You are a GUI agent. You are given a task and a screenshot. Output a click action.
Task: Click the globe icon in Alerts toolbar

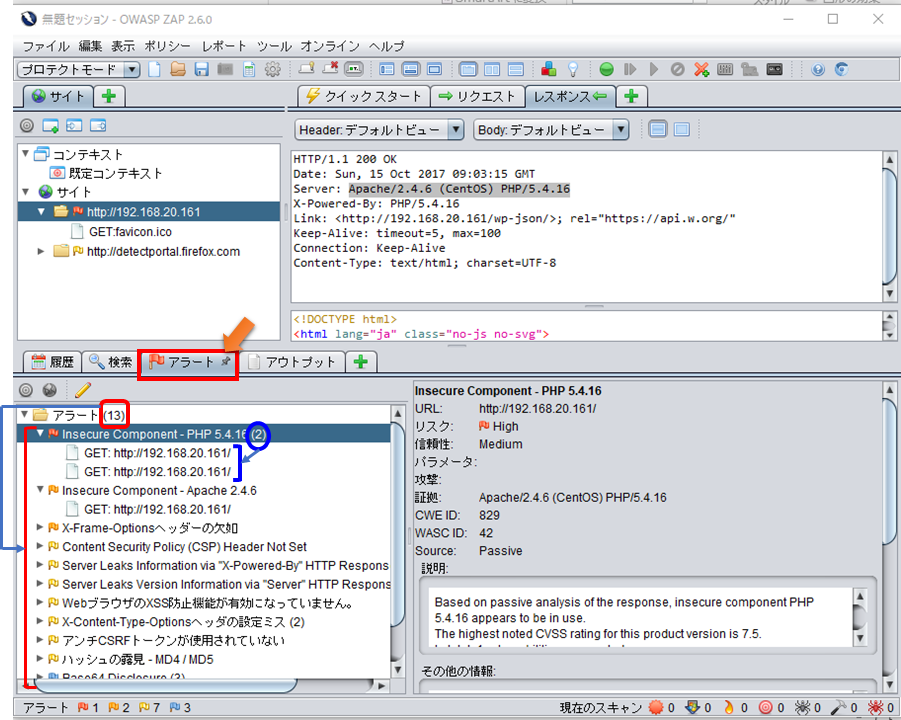pos(50,390)
